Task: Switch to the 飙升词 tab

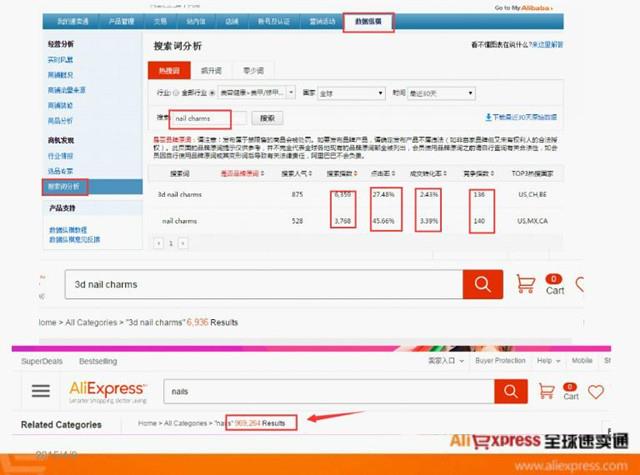Action: coord(211,70)
